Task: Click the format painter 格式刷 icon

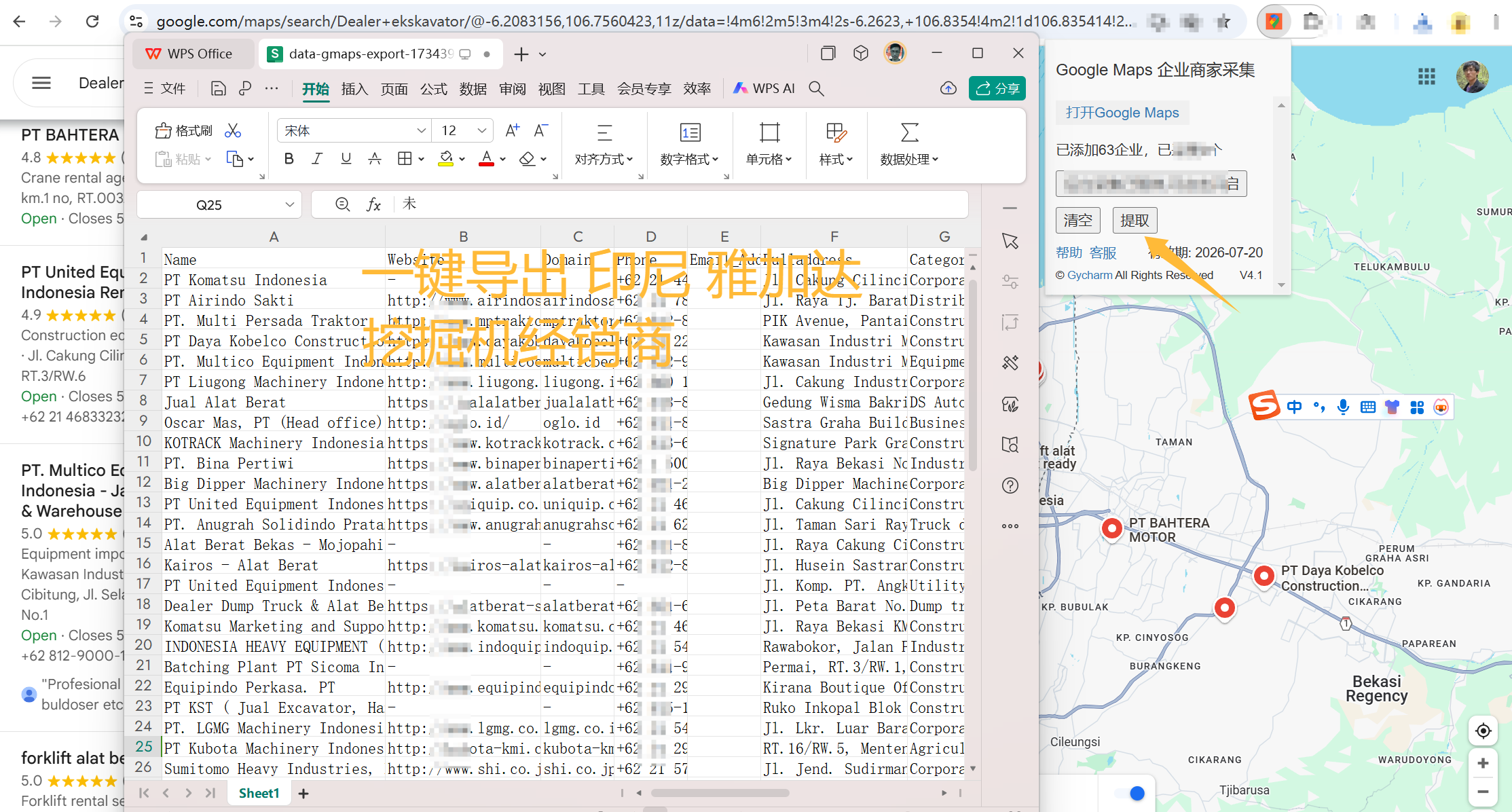Action: pyautogui.click(x=183, y=130)
